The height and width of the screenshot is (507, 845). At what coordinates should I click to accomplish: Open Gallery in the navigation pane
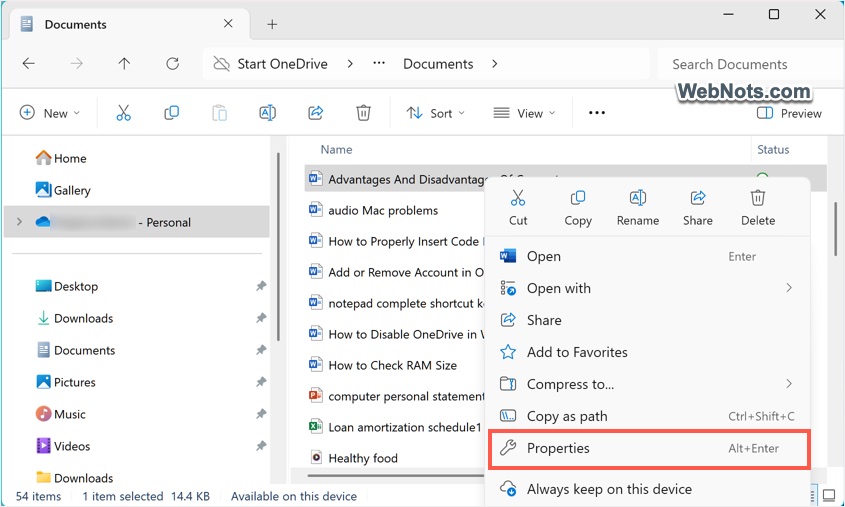(x=63, y=190)
